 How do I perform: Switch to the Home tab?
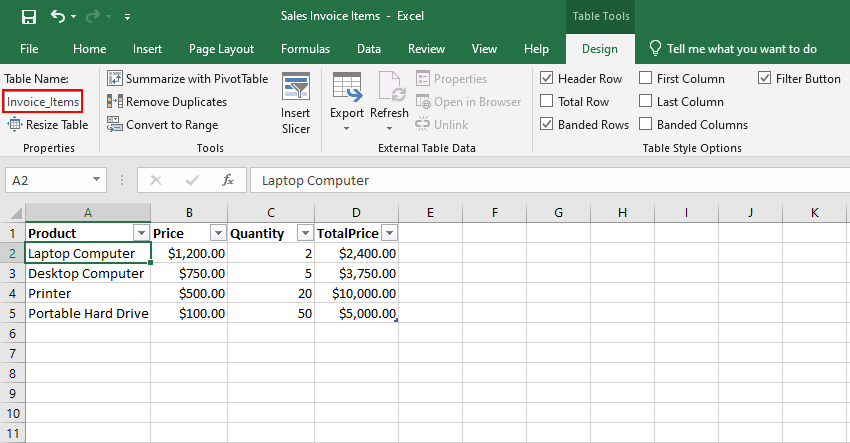pyautogui.click(x=89, y=49)
